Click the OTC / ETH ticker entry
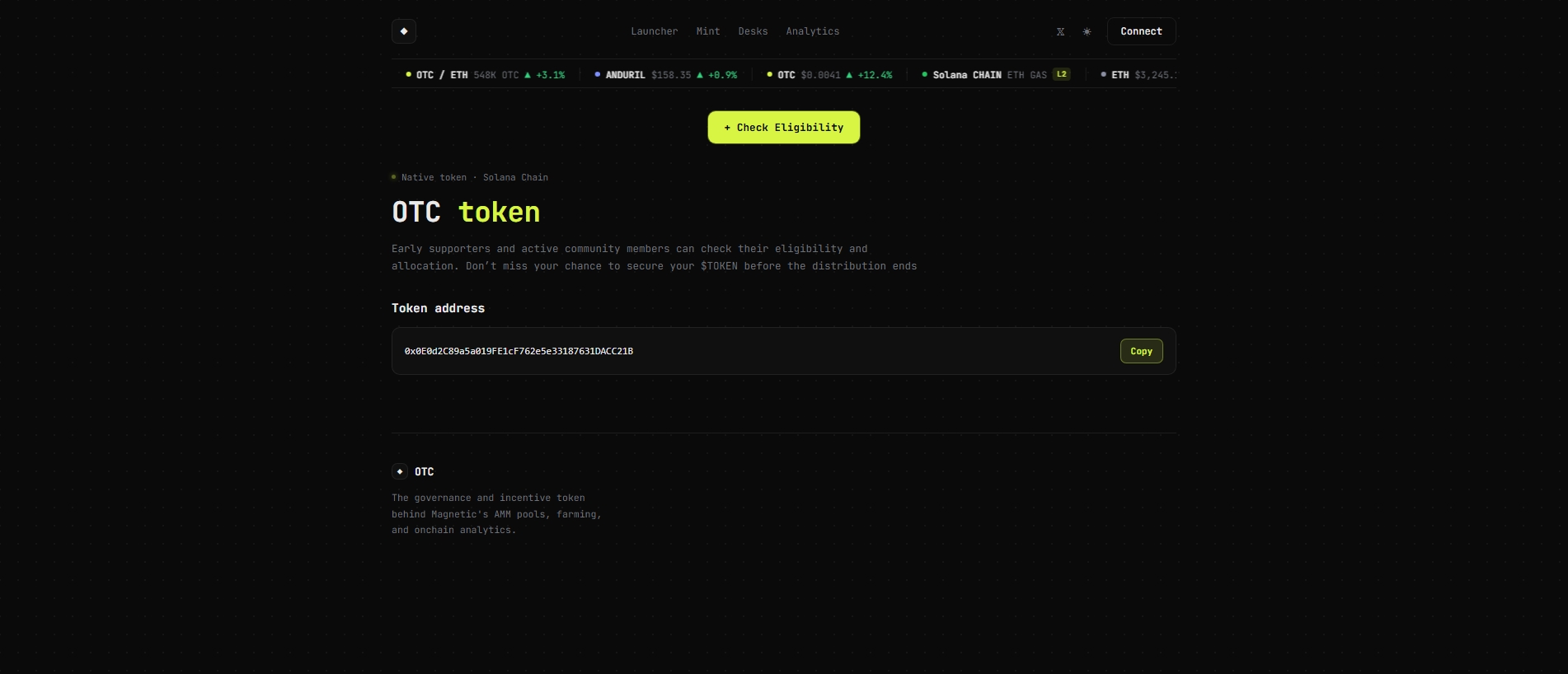This screenshot has width=1568, height=674. (x=486, y=75)
